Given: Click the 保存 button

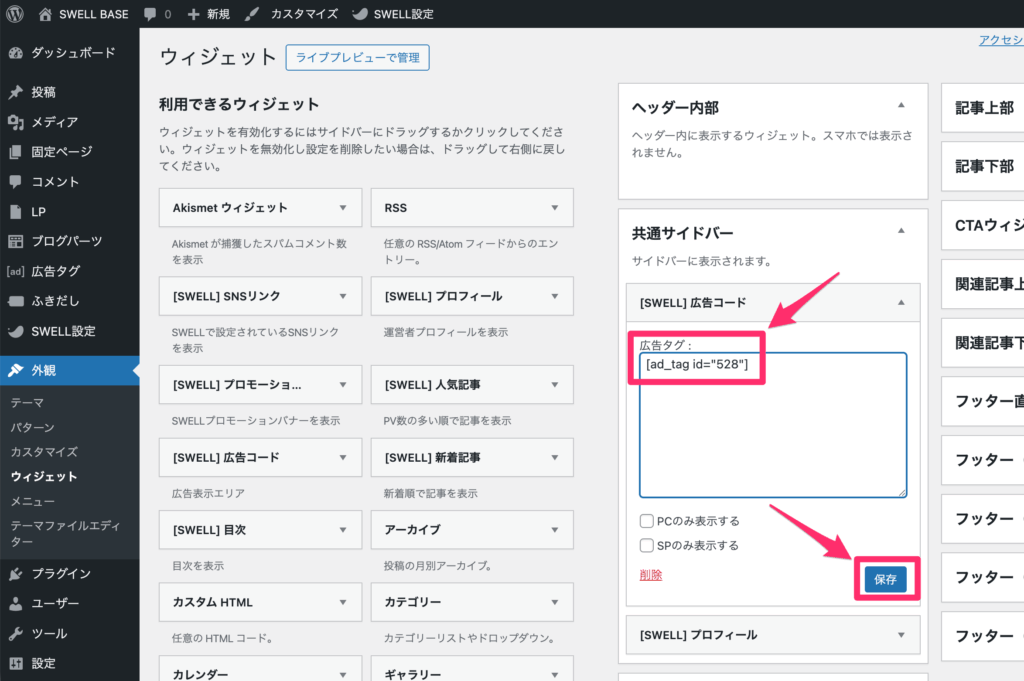Looking at the screenshot, I should pyautogui.click(x=885, y=579).
